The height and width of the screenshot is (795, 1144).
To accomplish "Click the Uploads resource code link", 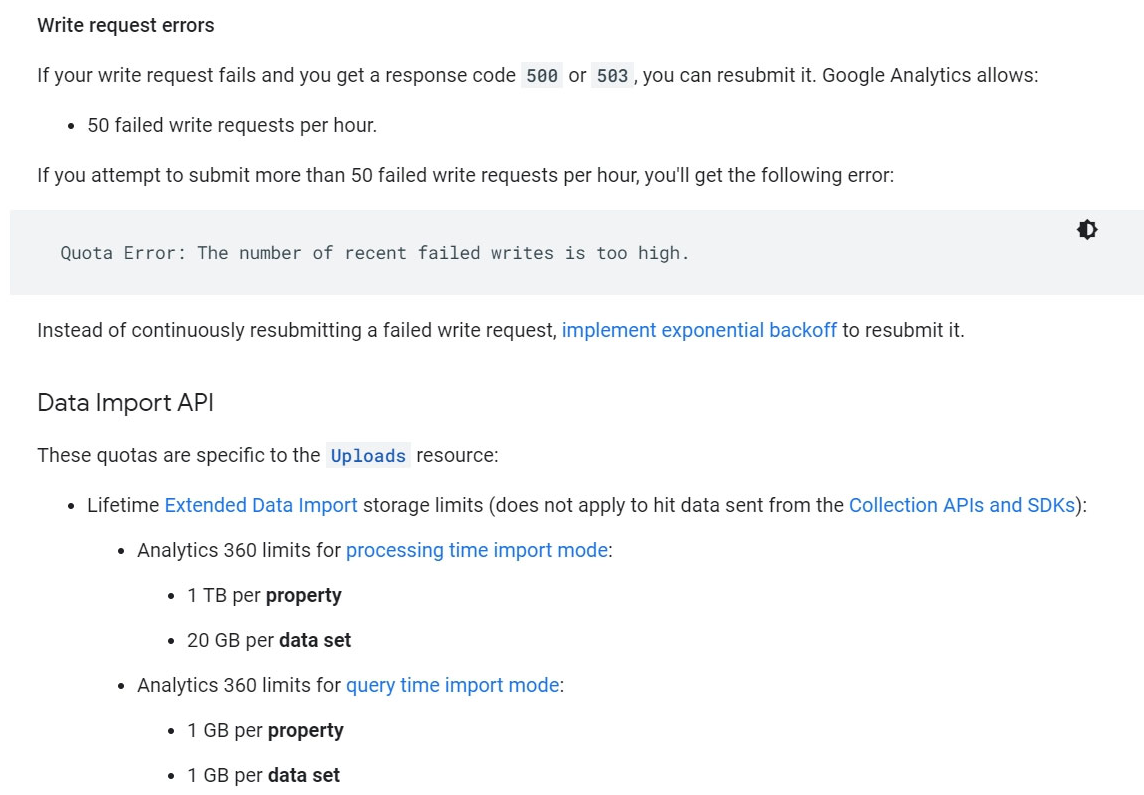I will pyautogui.click(x=368, y=456).
